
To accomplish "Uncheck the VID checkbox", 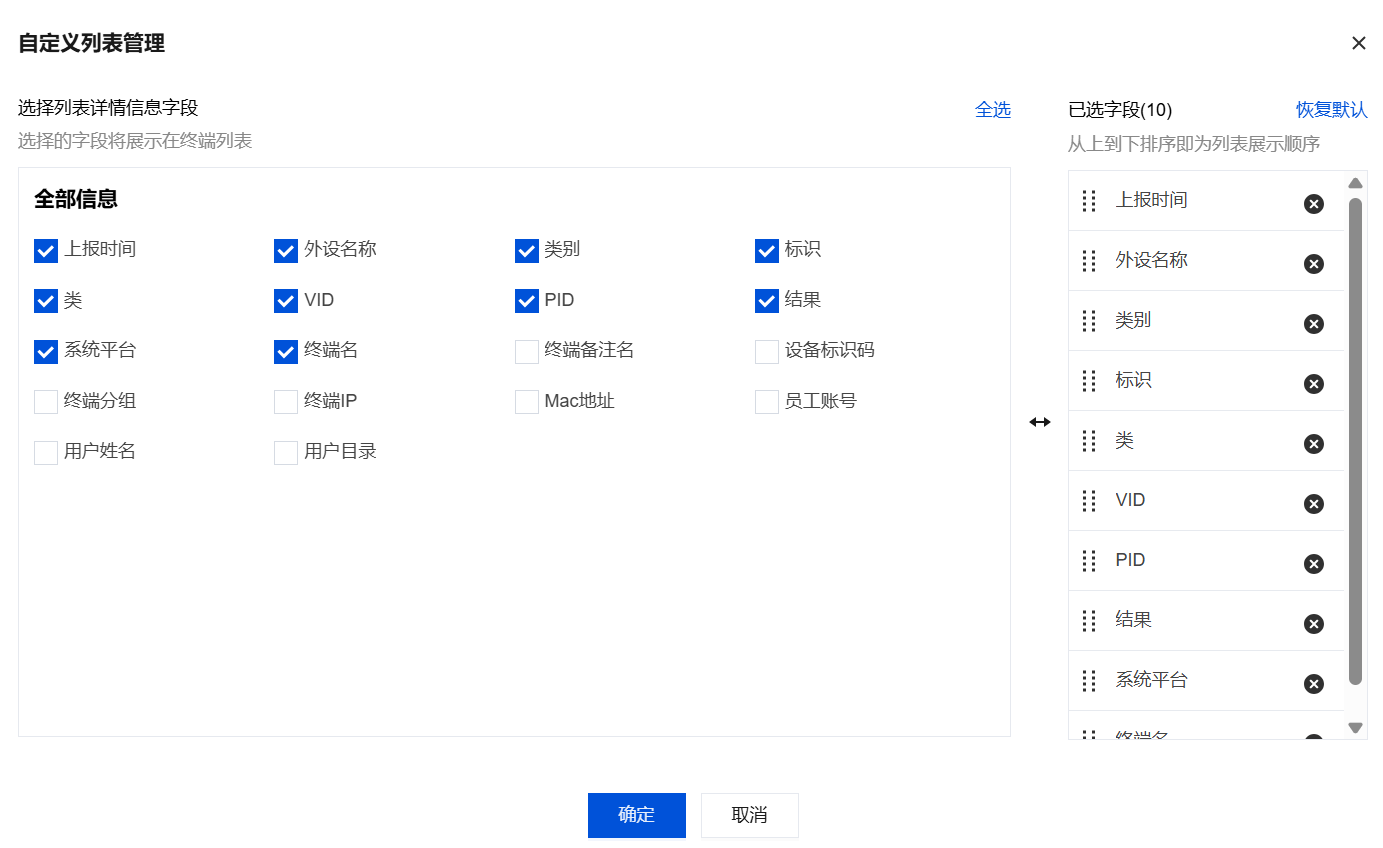I will point(286,301).
